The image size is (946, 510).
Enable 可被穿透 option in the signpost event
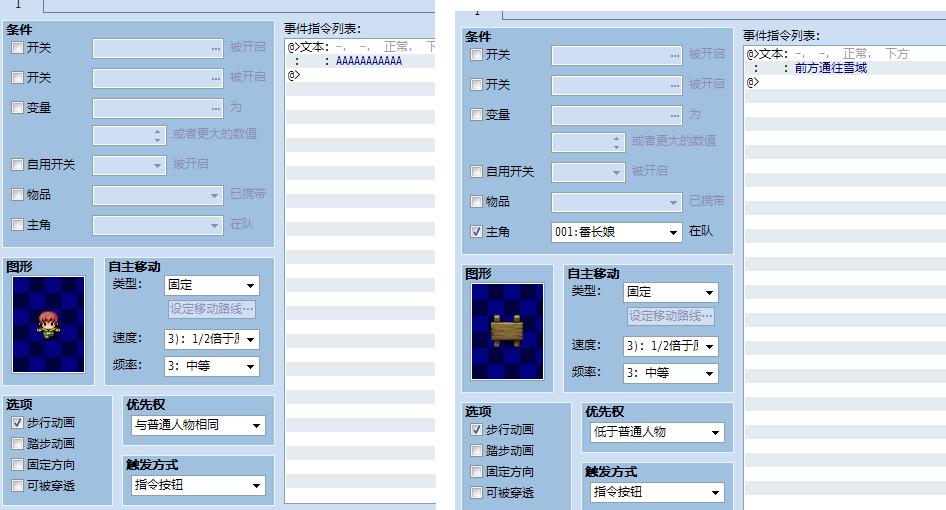point(477,492)
